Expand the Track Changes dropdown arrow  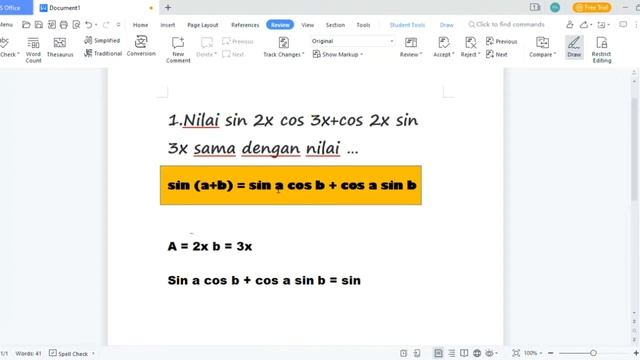click(303, 54)
